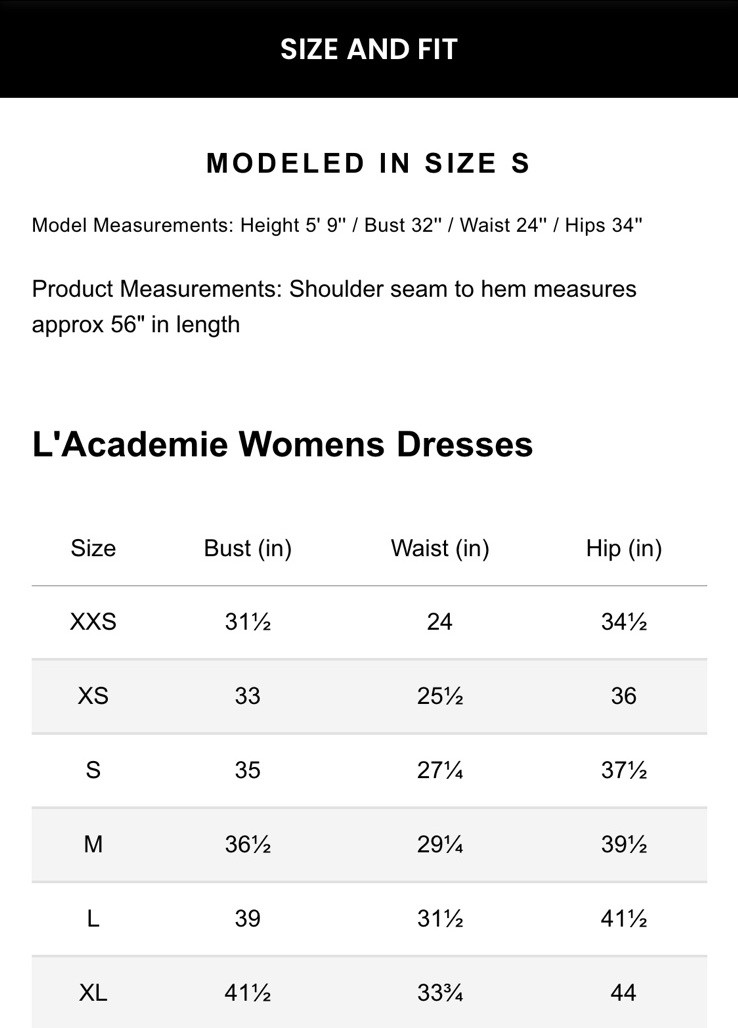Select the XXS size row label

(93, 622)
